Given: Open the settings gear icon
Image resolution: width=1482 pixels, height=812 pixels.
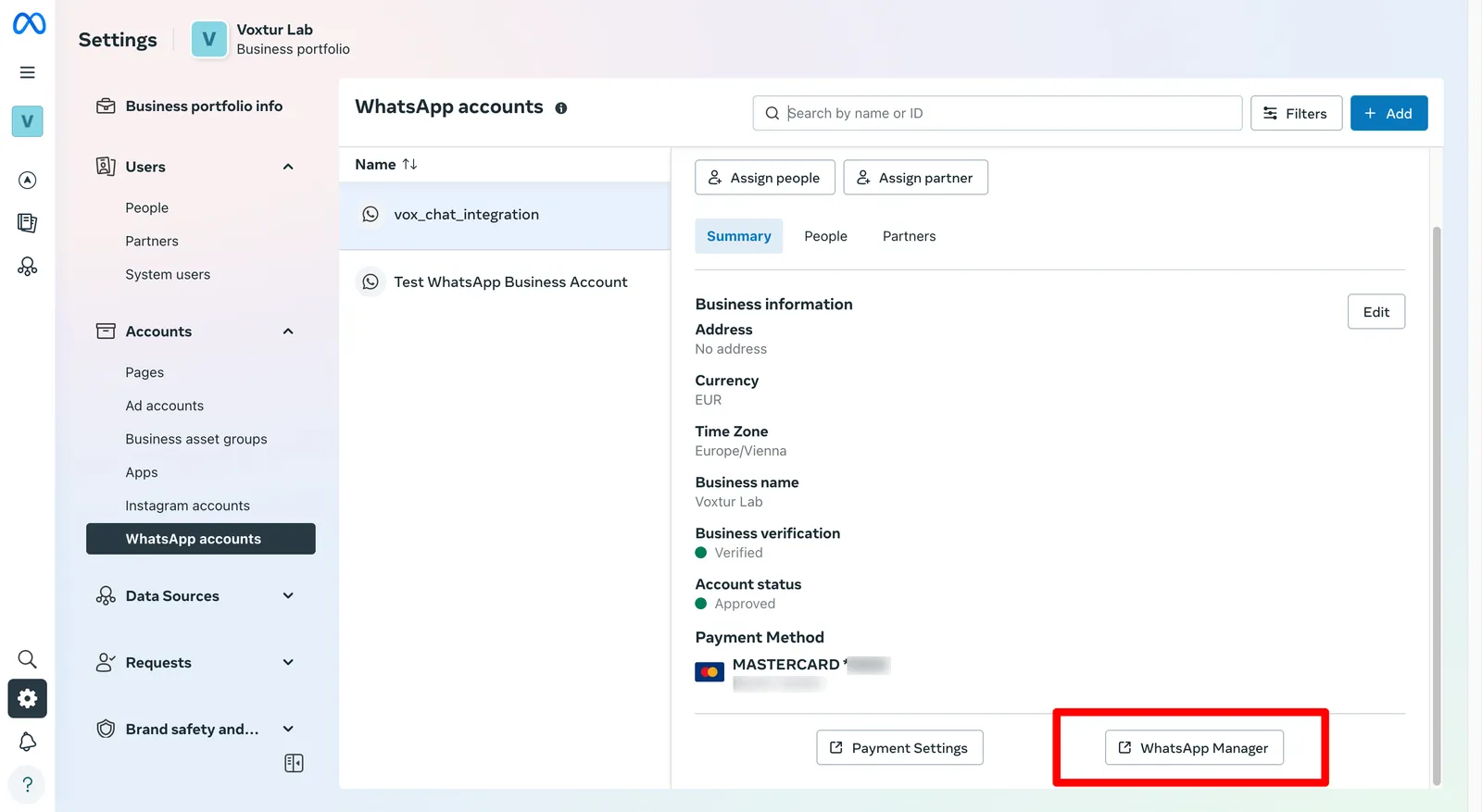Looking at the screenshot, I should coord(28,699).
